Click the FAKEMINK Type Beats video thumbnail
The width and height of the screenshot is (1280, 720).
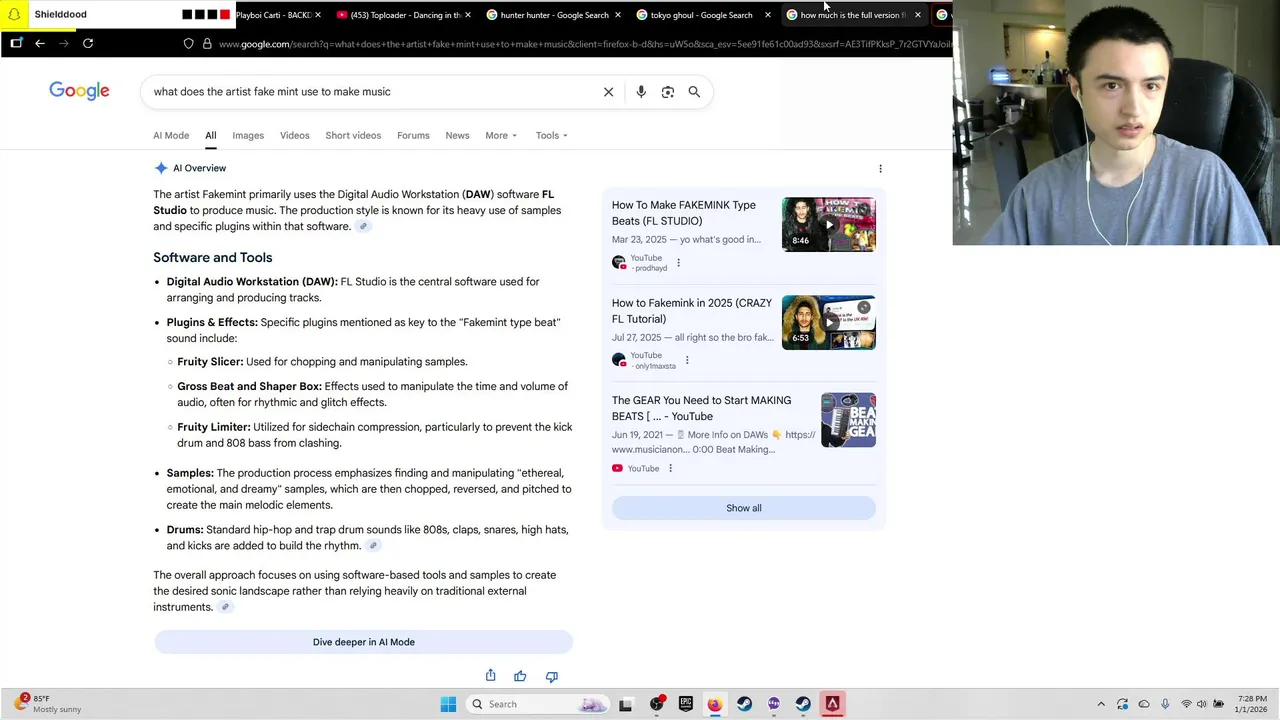(828, 224)
